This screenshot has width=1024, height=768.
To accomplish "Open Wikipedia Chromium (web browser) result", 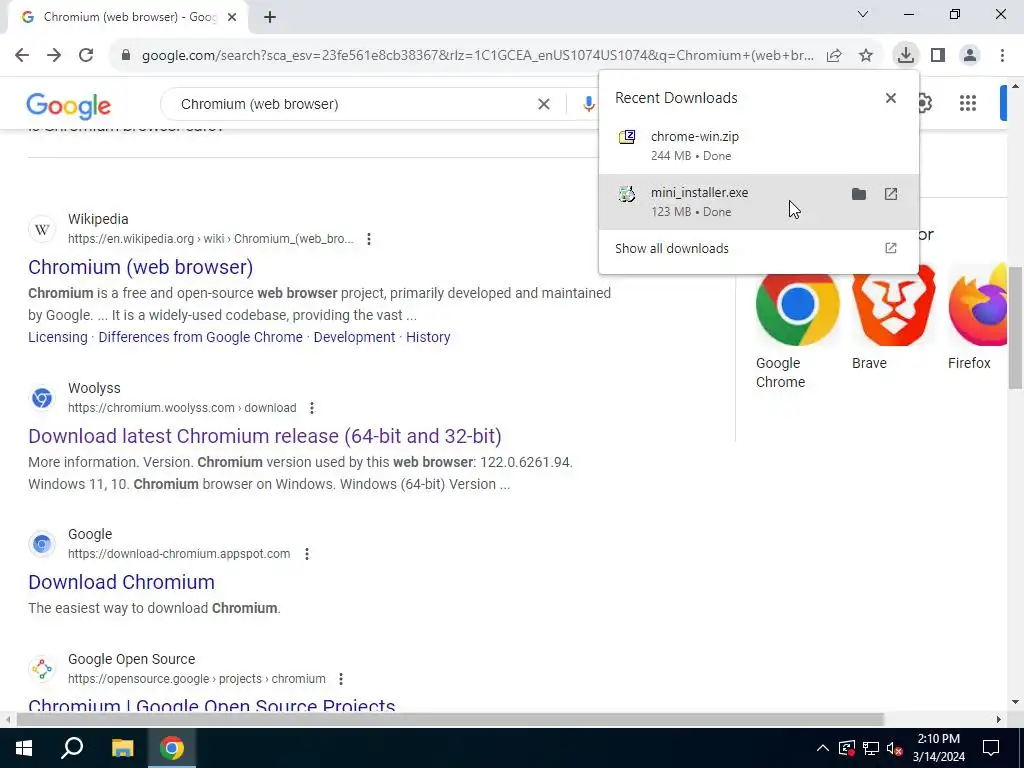I will (x=140, y=266).
